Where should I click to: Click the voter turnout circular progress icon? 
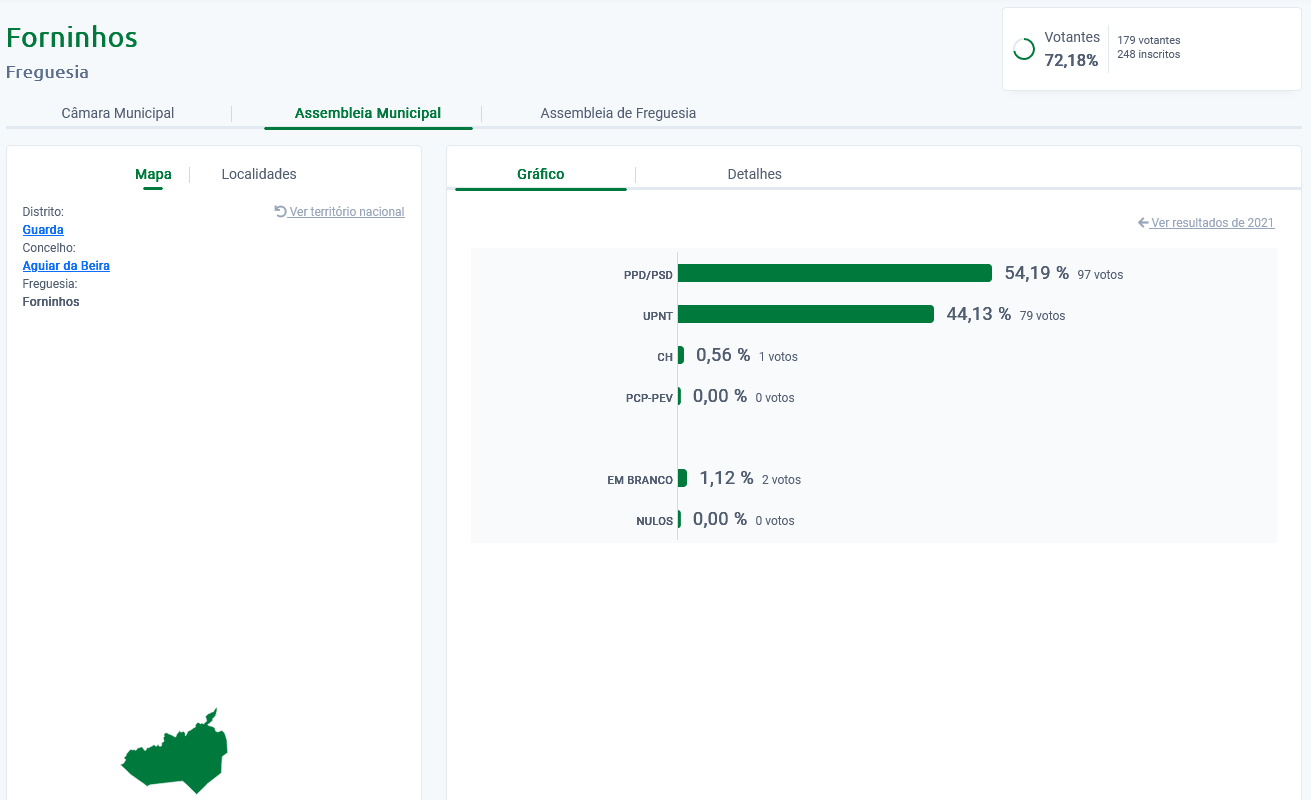[x=1024, y=49]
